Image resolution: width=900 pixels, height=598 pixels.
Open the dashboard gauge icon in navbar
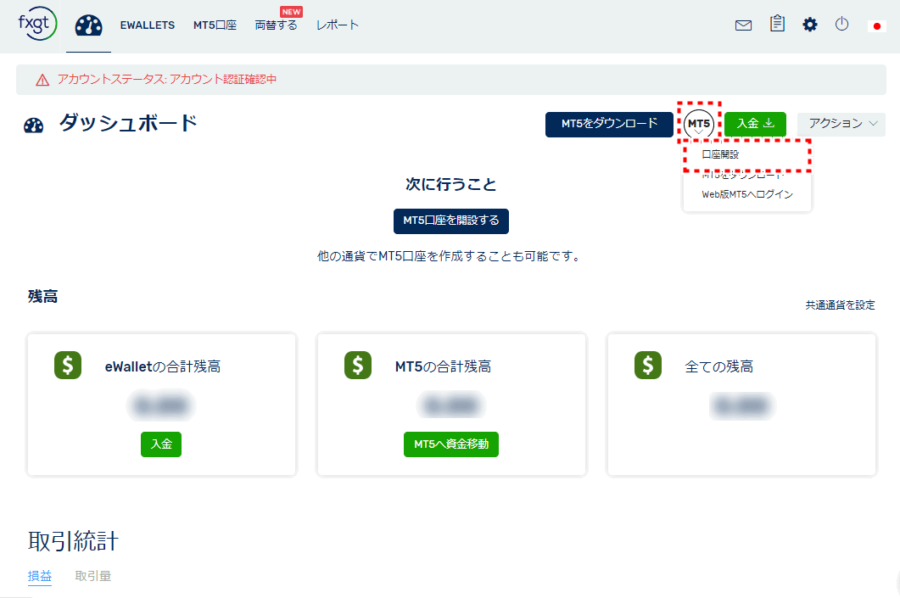[88, 26]
